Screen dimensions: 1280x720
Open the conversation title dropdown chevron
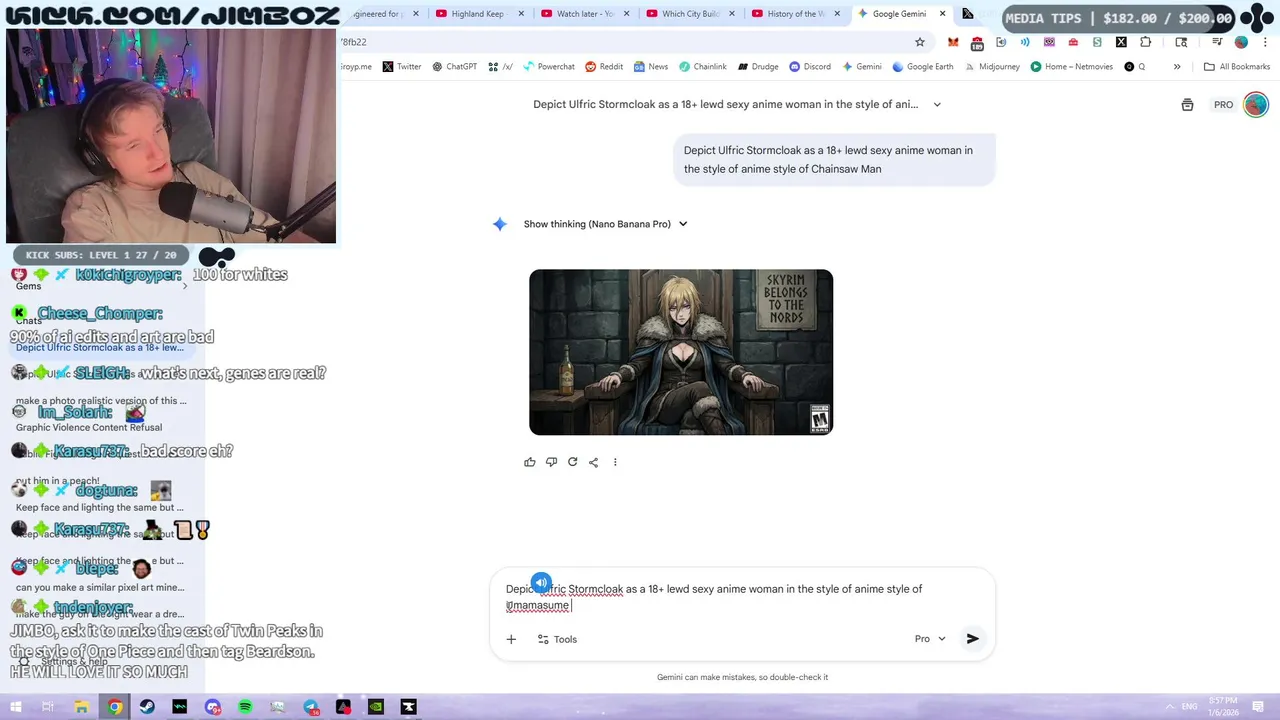point(937,104)
